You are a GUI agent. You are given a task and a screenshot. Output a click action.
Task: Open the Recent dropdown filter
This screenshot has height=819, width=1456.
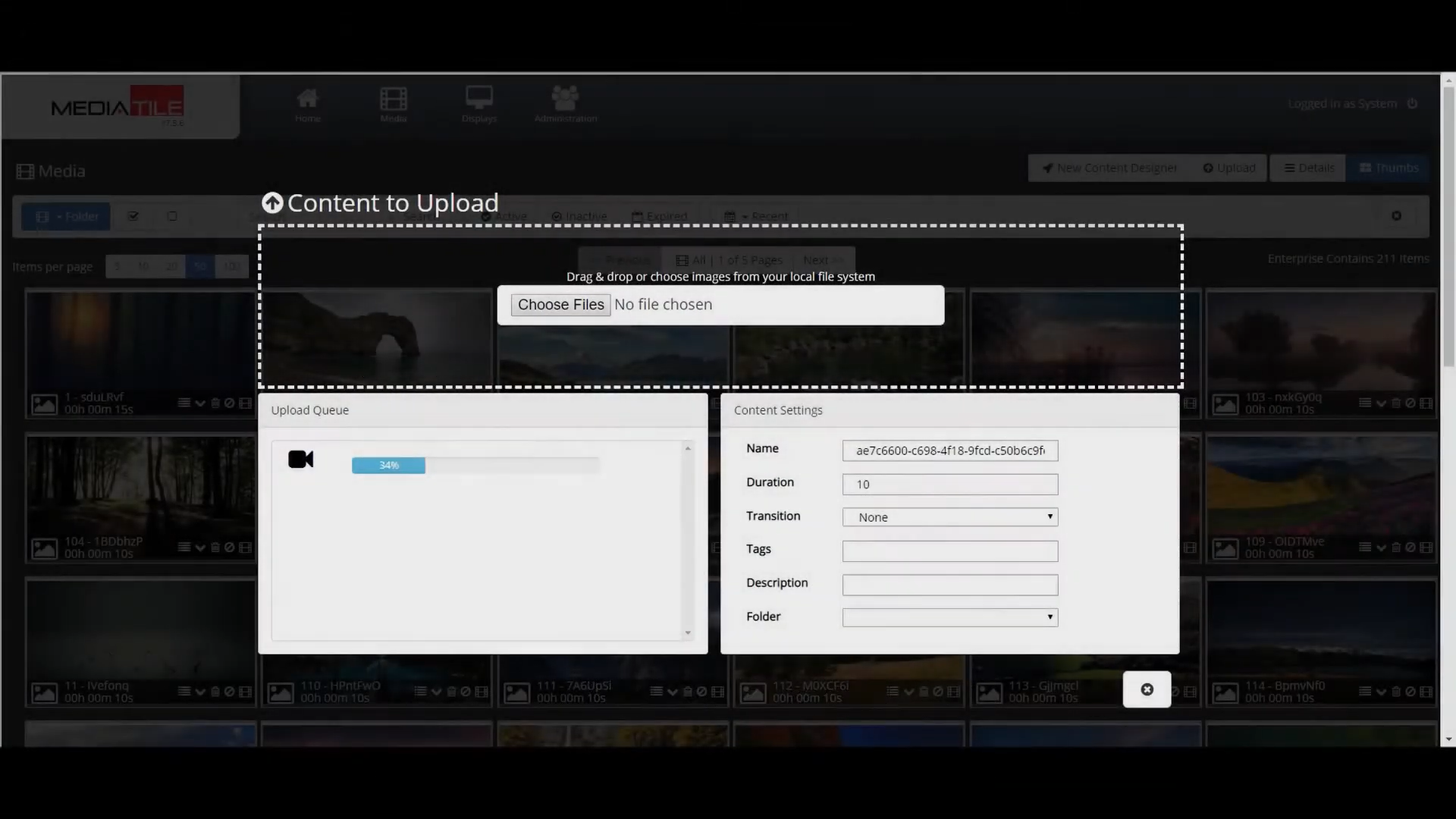[756, 216]
